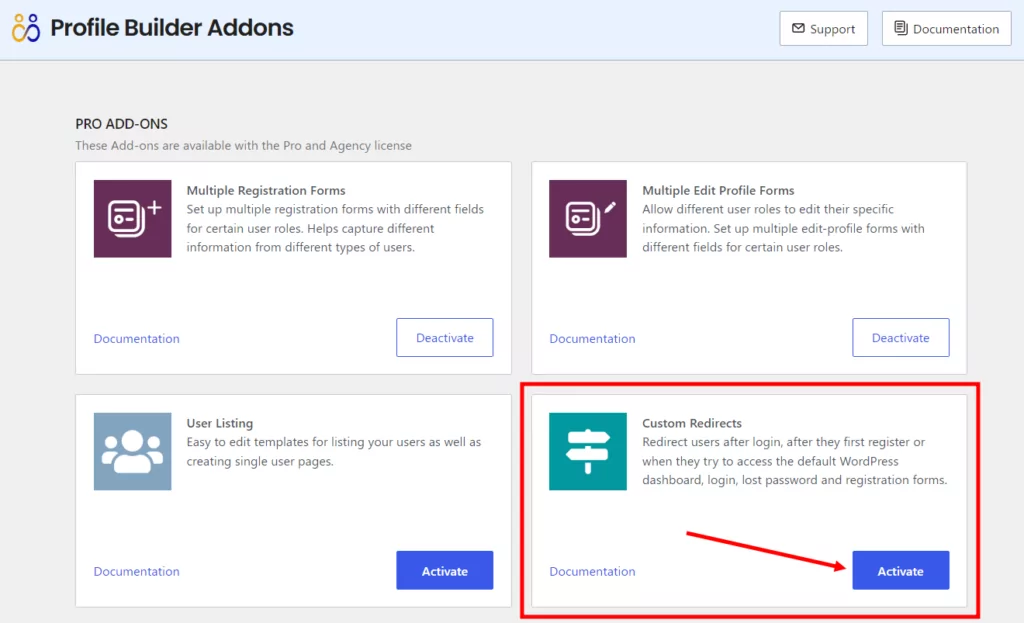The image size is (1024, 623).
Task: Open Documentation from the header button
Action: point(946,29)
